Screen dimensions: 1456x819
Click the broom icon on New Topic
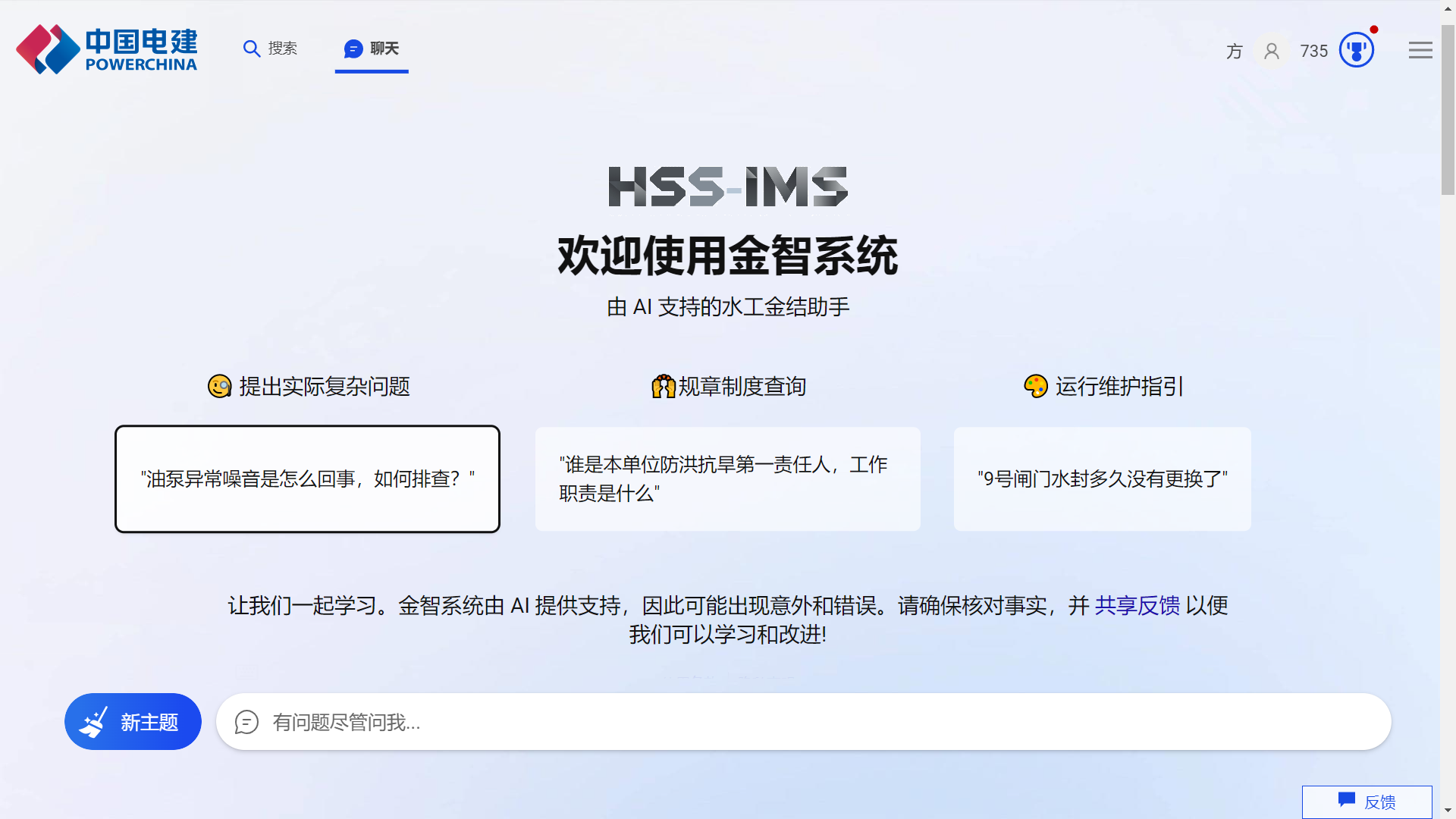pyautogui.click(x=94, y=722)
